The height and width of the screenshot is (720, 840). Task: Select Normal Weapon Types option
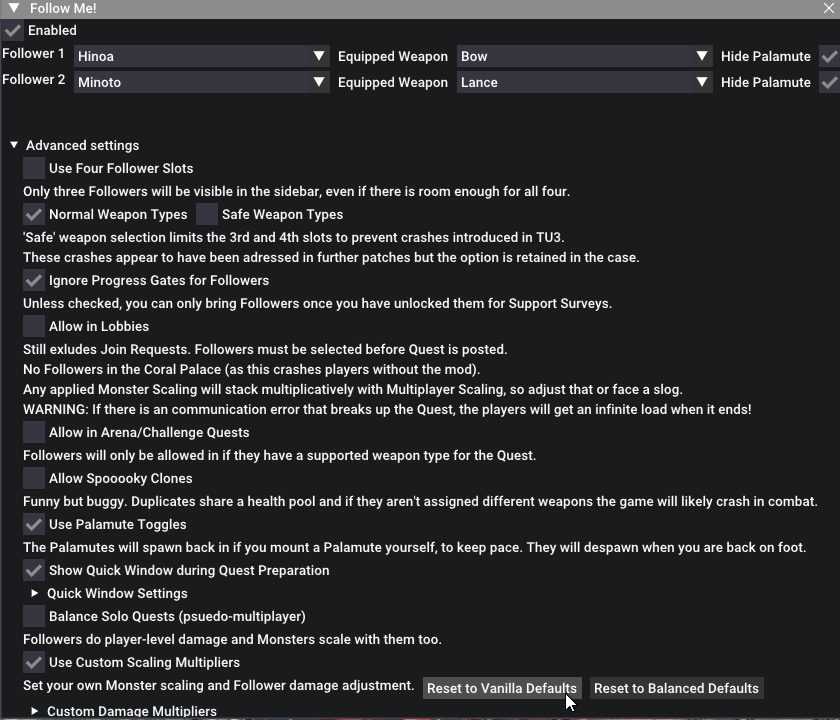(x=34, y=214)
